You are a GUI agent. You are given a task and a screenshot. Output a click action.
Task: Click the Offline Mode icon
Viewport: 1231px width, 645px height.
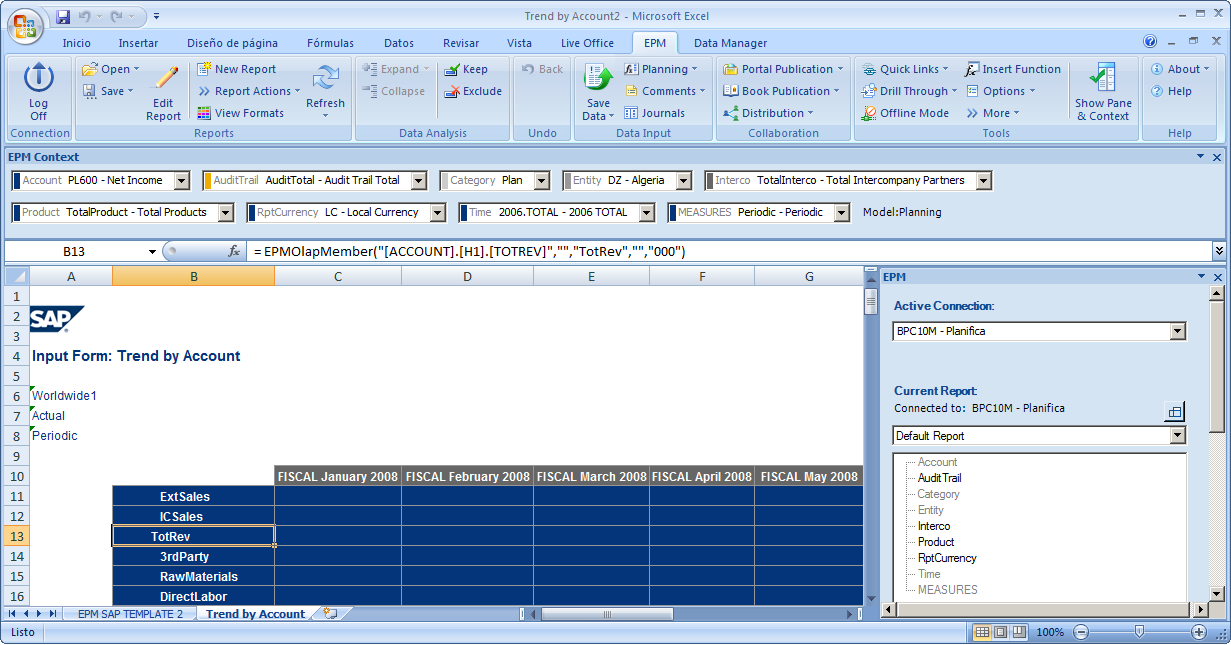[x=869, y=113]
